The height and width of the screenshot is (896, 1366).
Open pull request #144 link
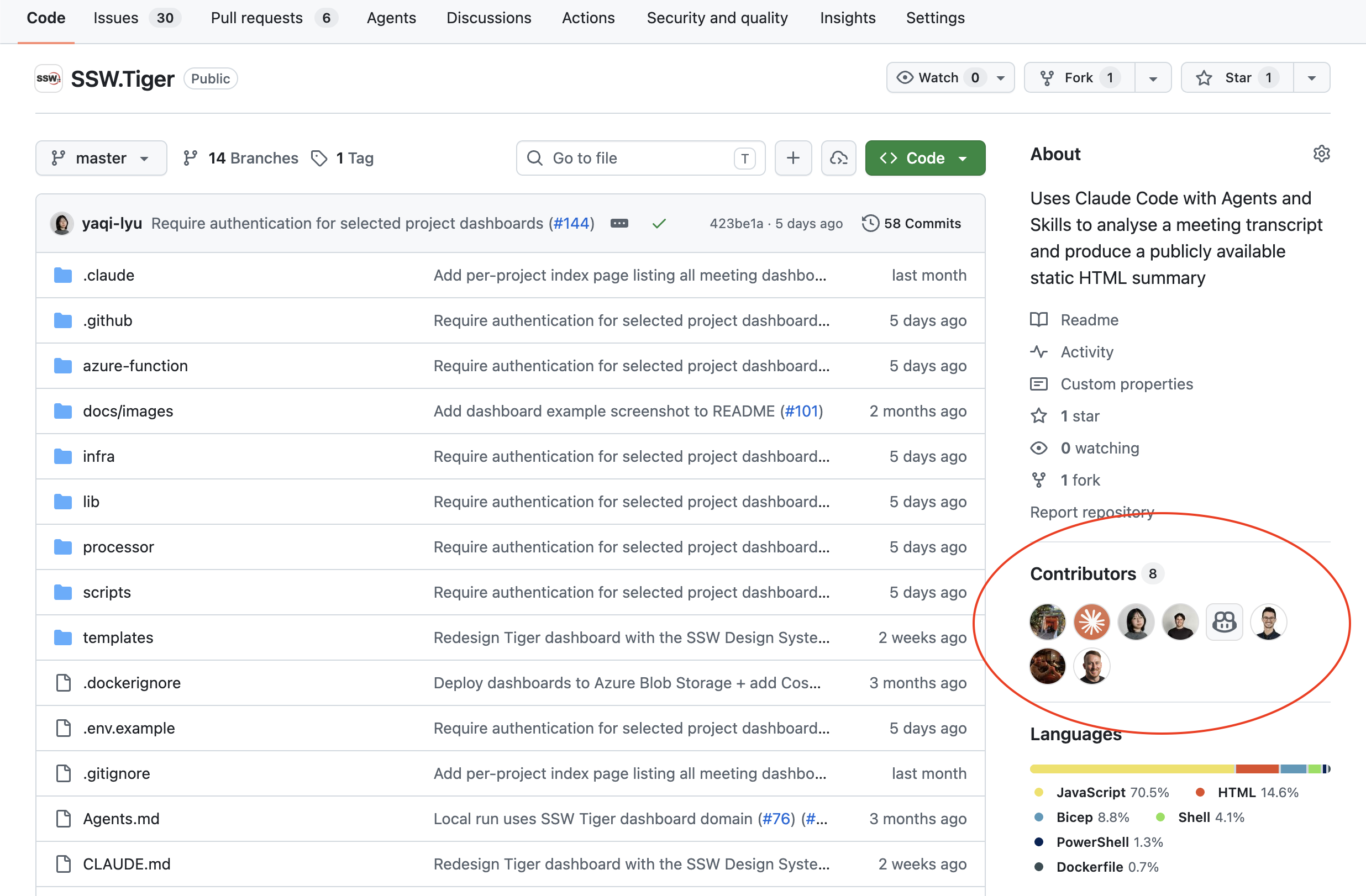tap(572, 223)
